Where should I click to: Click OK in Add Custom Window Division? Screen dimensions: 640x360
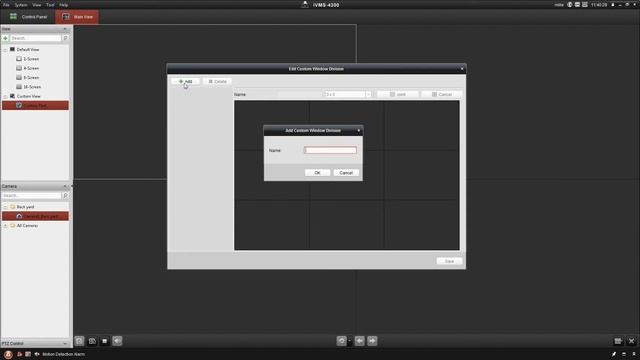pyautogui.click(x=317, y=173)
